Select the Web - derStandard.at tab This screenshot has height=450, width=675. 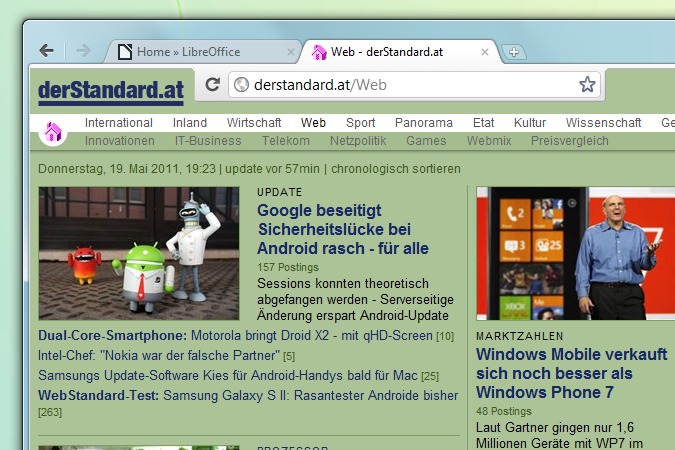pyautogui.click(x=400, y=52)
